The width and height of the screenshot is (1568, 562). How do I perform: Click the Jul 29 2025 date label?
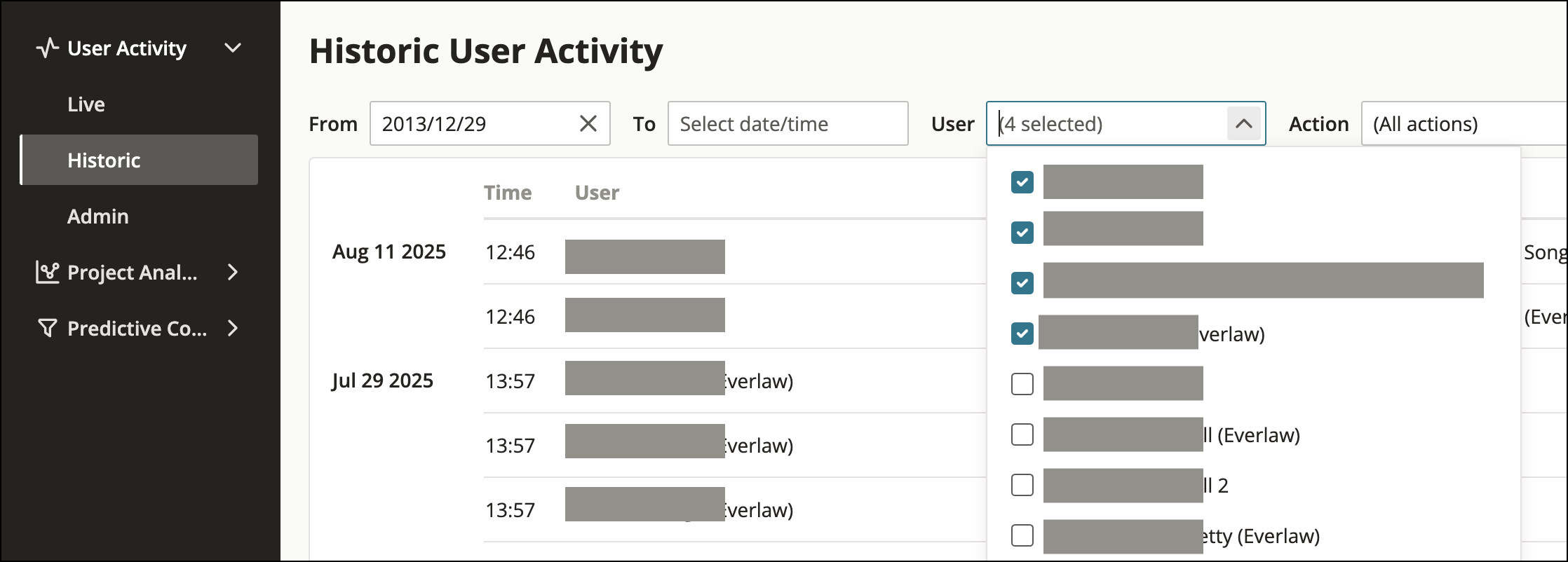pyautogui.click(x=383, y=381)
